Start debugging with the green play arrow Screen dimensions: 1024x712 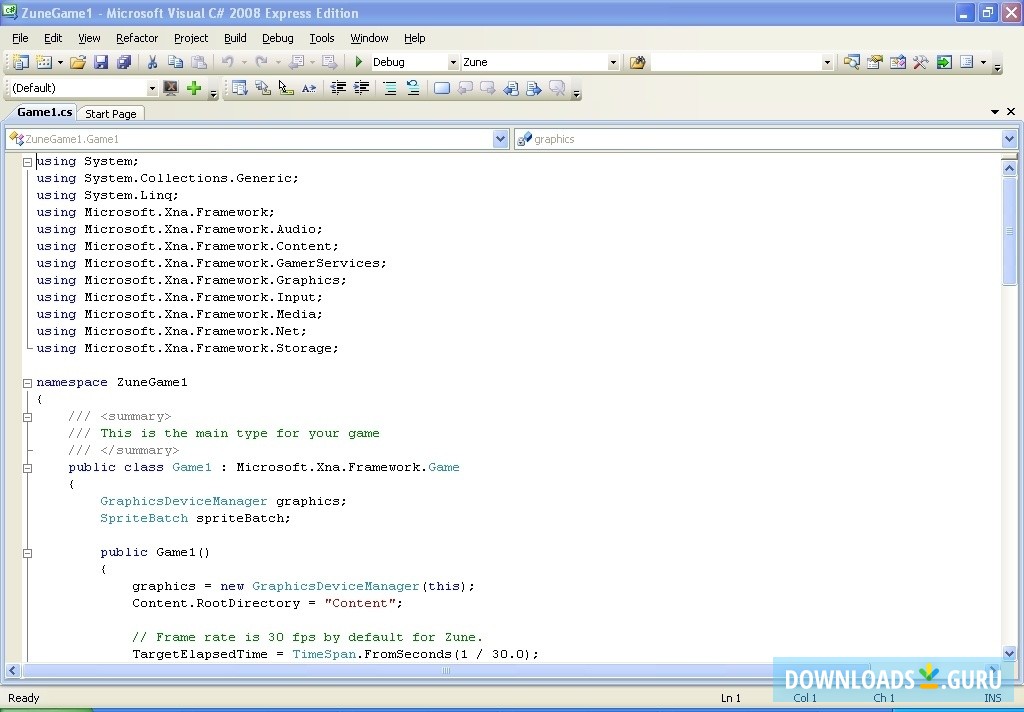[359, 62]
